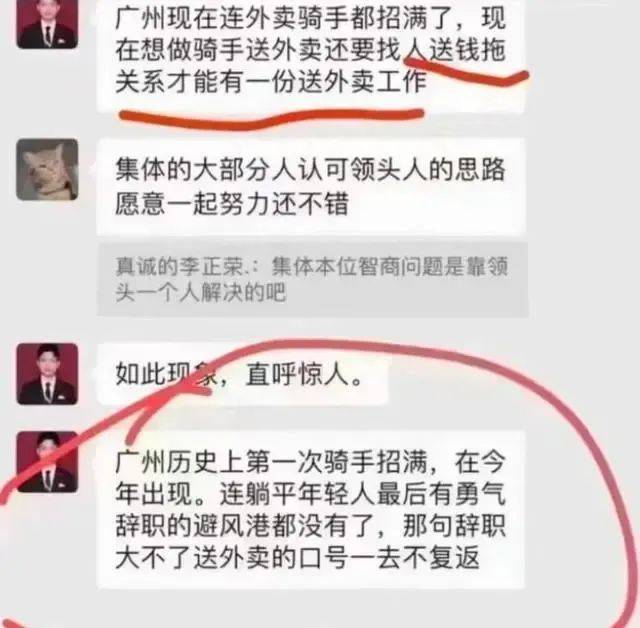This screenshot has width=640, height=628.
Task: Select the 集体的大部分人认可领头人的思路 message bubble
Action: 311,186
